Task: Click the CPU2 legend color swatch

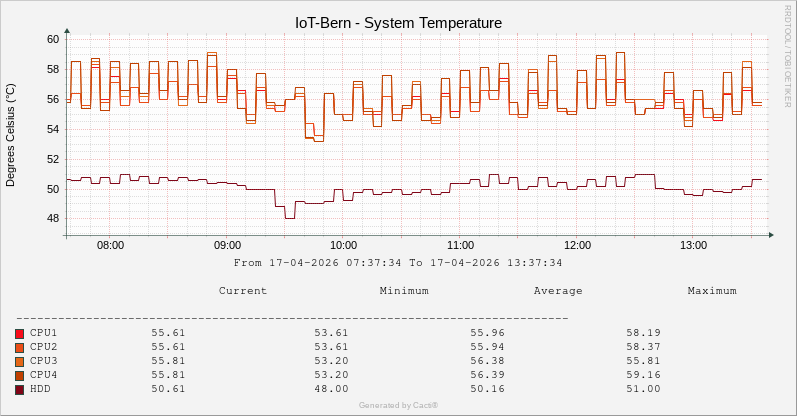Action: coord(20,347)
